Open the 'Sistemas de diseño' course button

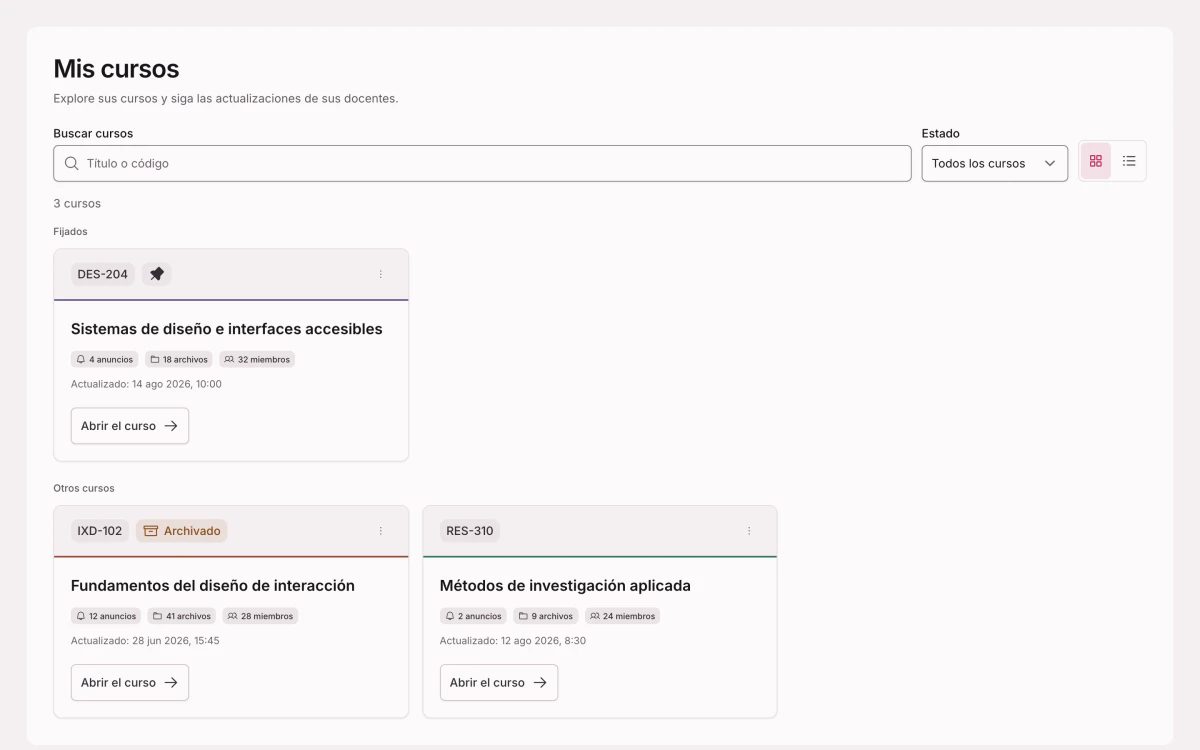(x=130, y=426)
